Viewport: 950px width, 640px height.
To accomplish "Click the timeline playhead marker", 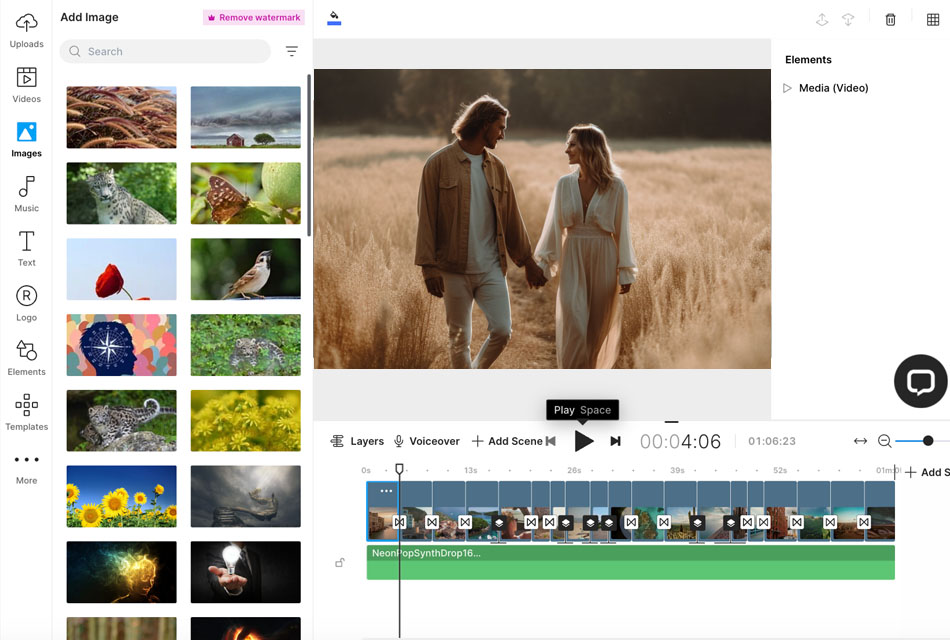I will pyautogui.click(x=399, y=468).
